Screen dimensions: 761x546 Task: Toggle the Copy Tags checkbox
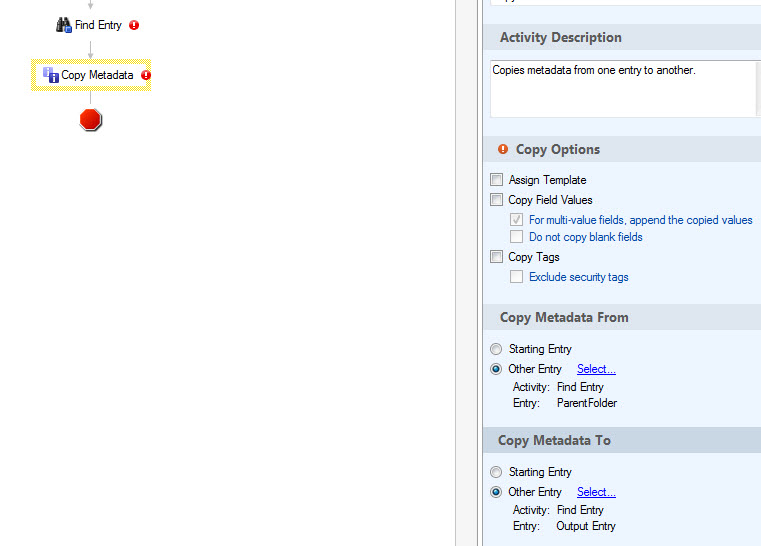(497, 257)
